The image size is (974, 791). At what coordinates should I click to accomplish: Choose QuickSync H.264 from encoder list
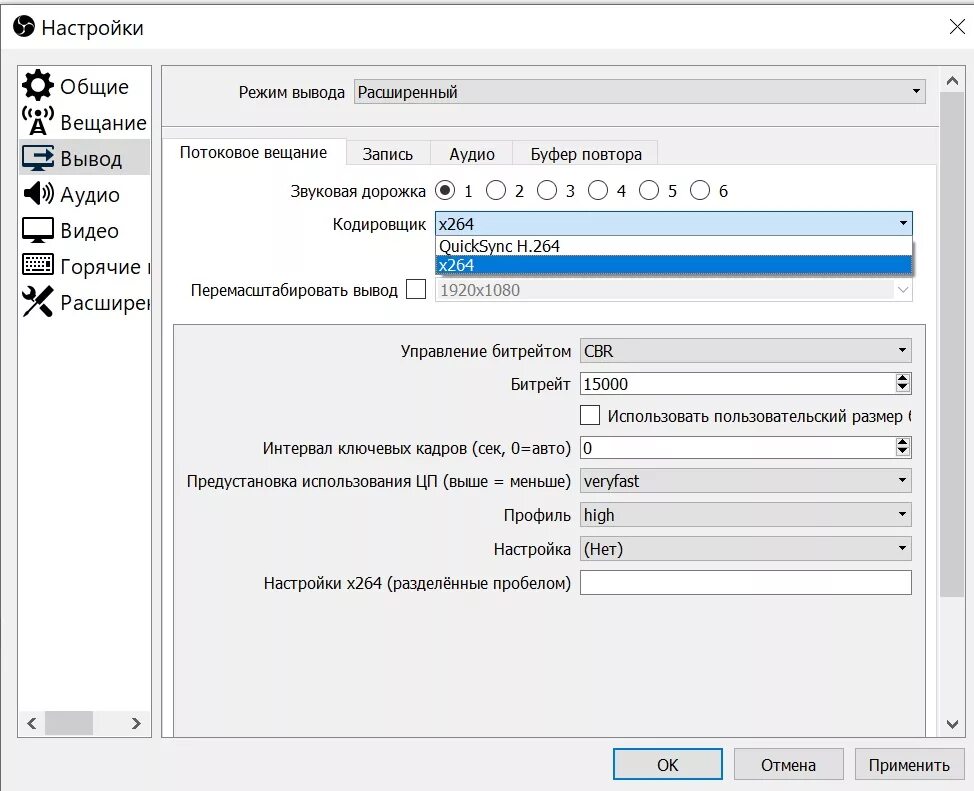pos(674,246)
